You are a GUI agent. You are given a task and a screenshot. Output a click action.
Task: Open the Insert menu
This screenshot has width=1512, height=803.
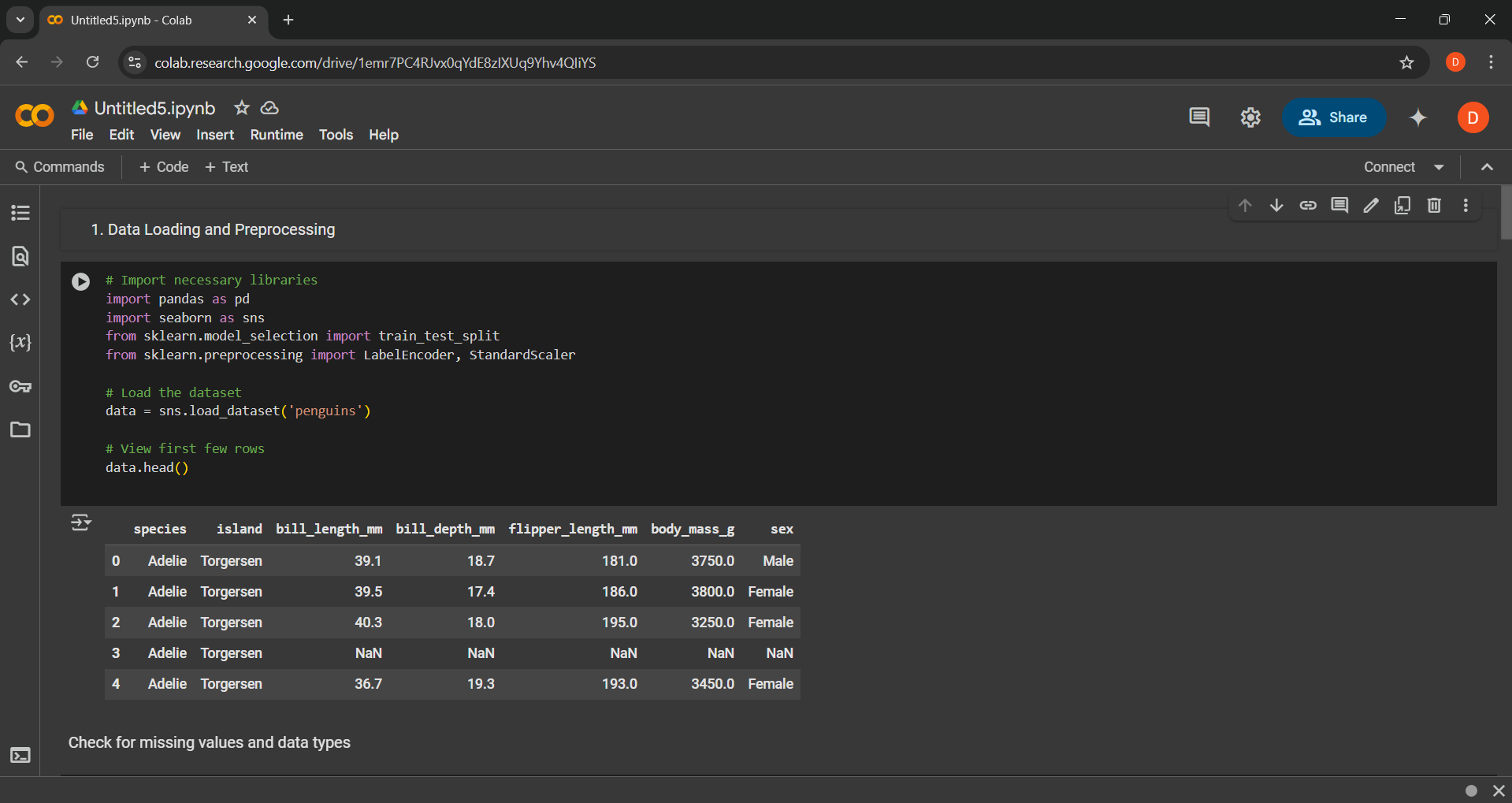pos(215,135)
